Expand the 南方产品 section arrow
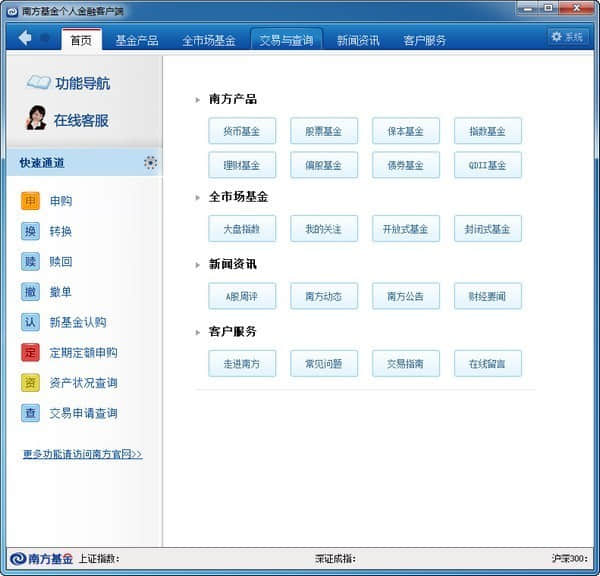The height and width of the screenshot is (576, 600). (197, 100)
